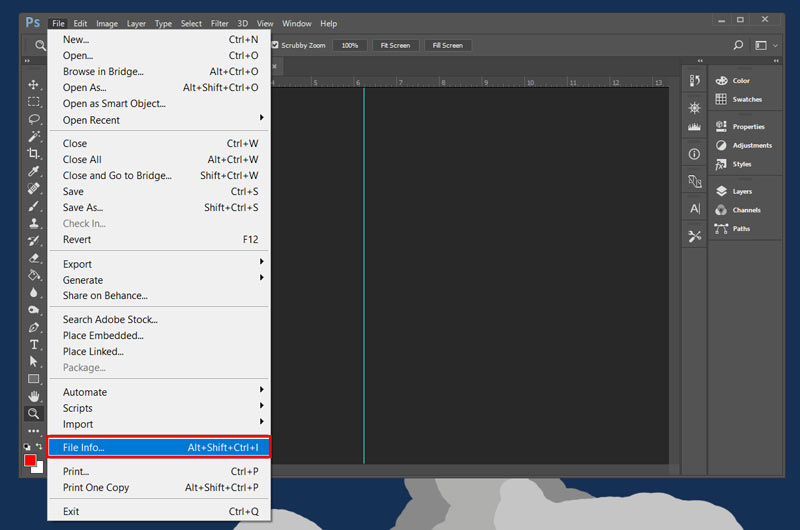Viewport: 800px width, 530px height.
Task: Click the white background color swatch
Action: pyautogui.click(x=39, y=469)
